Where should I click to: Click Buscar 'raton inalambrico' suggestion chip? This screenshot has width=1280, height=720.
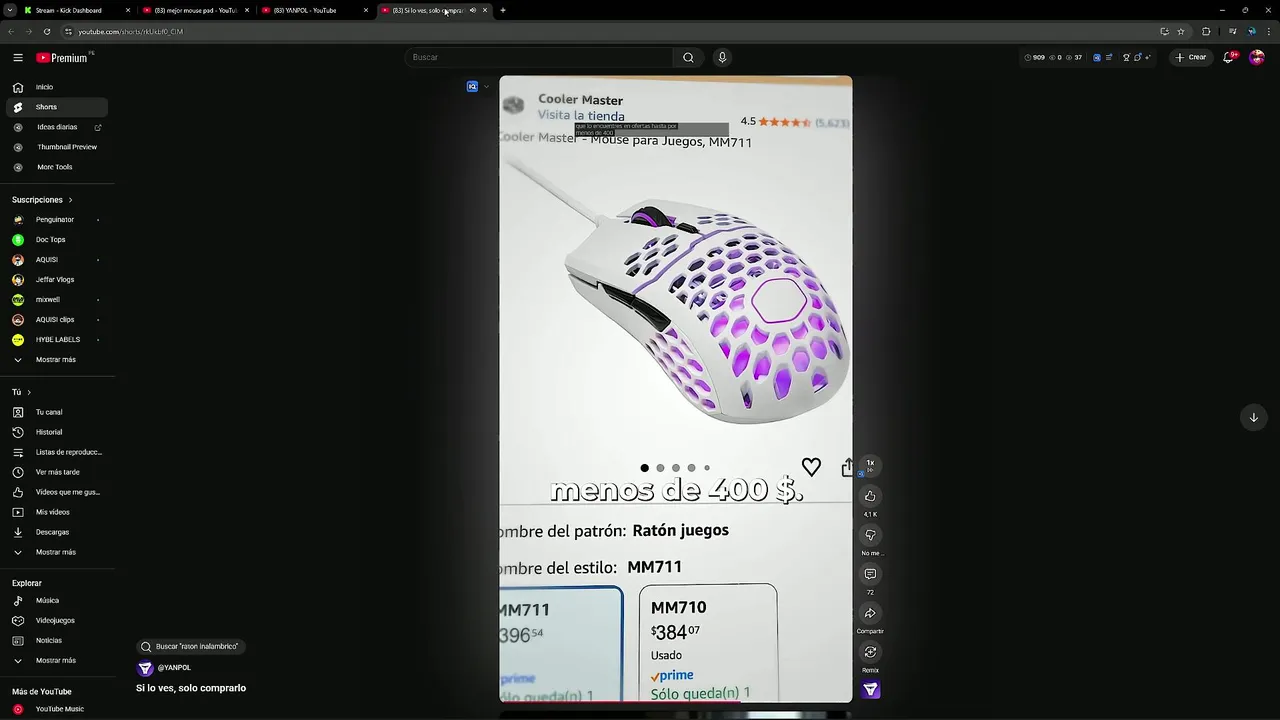click(x=190, y=646)
